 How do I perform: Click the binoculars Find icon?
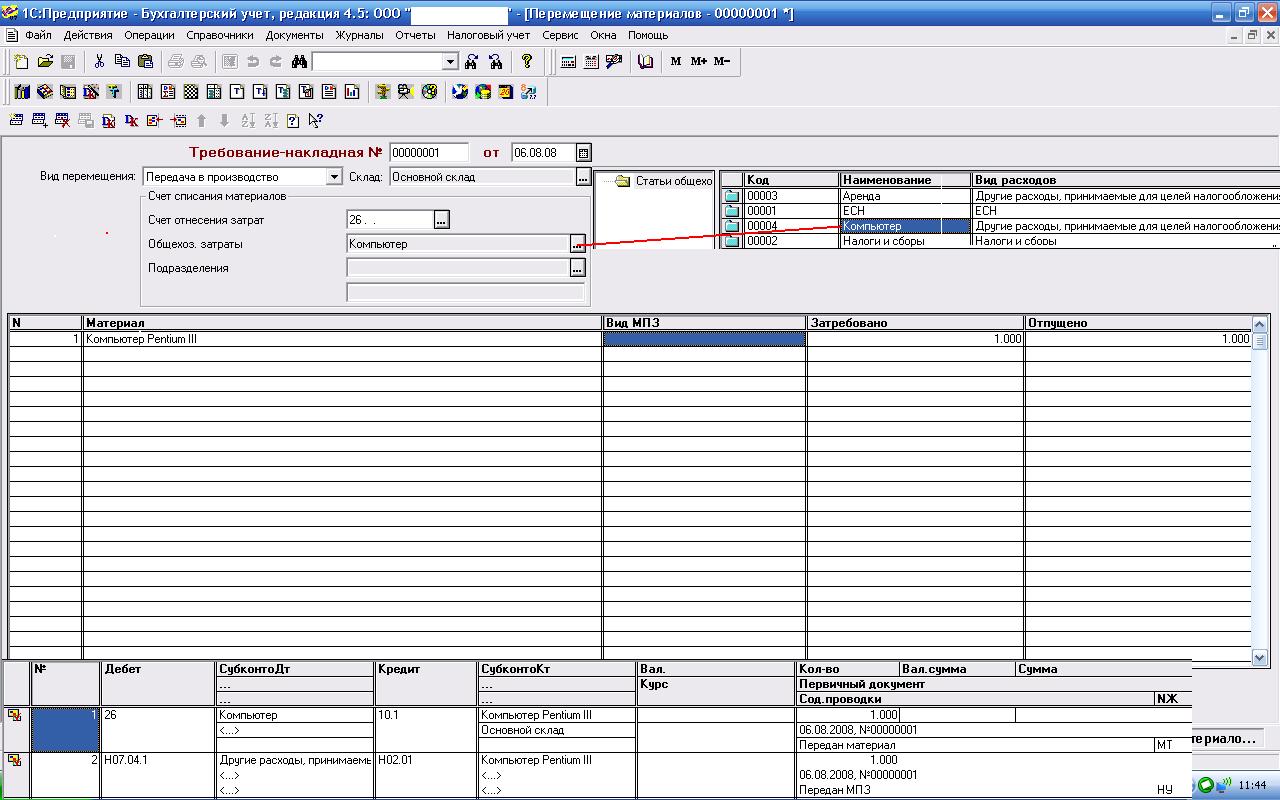(x=299, y=61)
